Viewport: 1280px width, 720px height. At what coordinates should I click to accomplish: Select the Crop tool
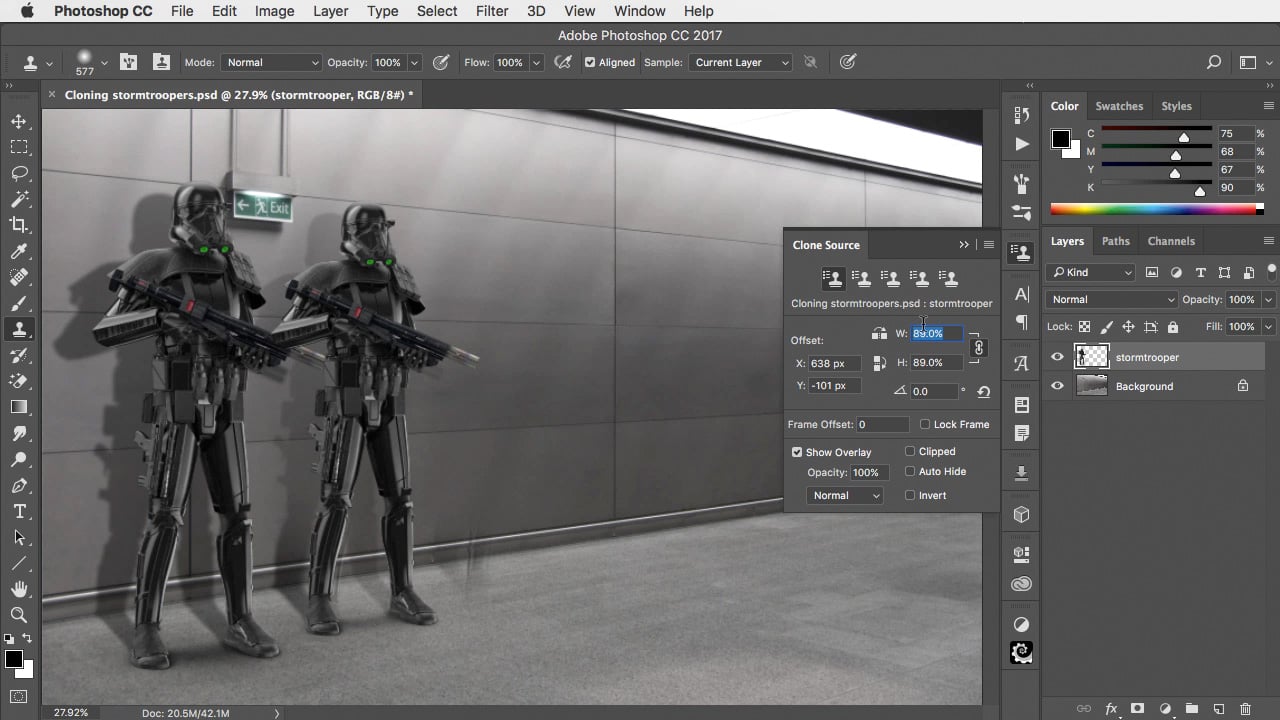pyautogui.click(x=19, y=225)
